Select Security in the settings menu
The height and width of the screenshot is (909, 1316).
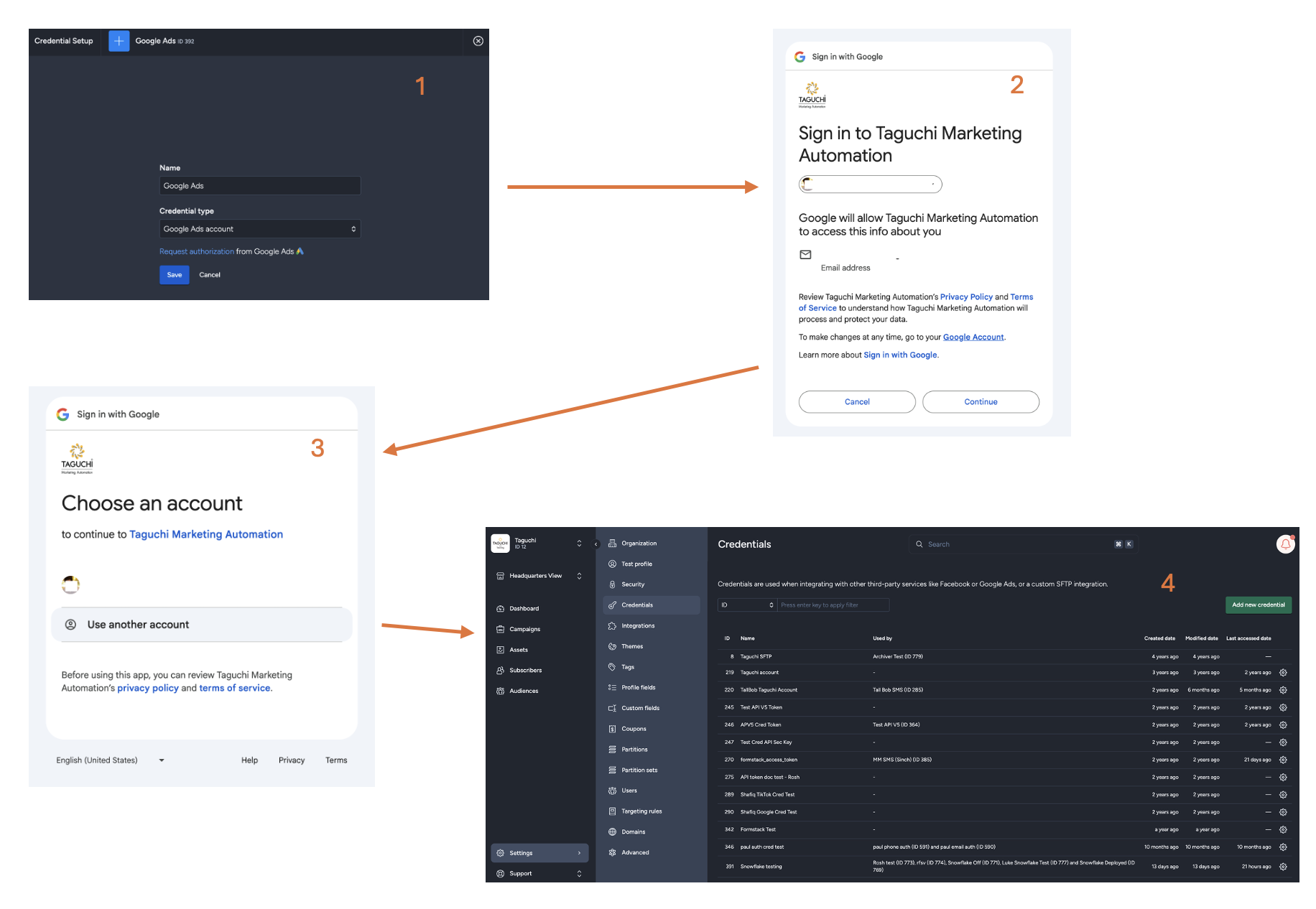pyautogui.click(x=633, y=584)
